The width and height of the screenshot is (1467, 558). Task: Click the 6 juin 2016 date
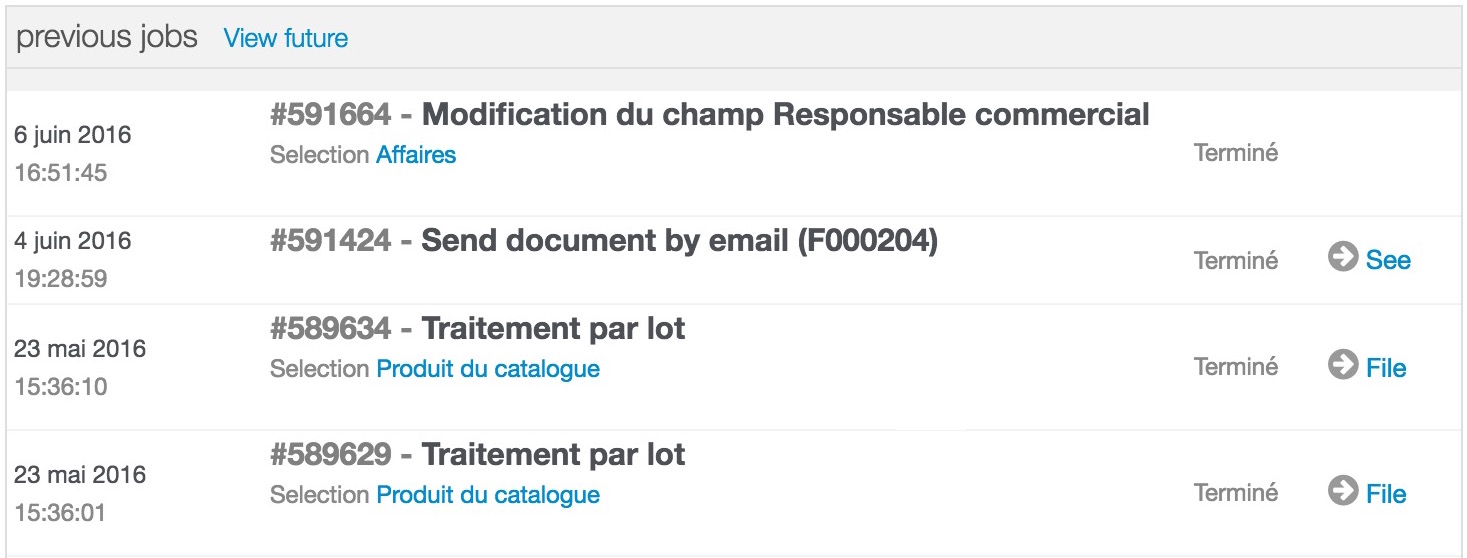[x=73, y=135]
